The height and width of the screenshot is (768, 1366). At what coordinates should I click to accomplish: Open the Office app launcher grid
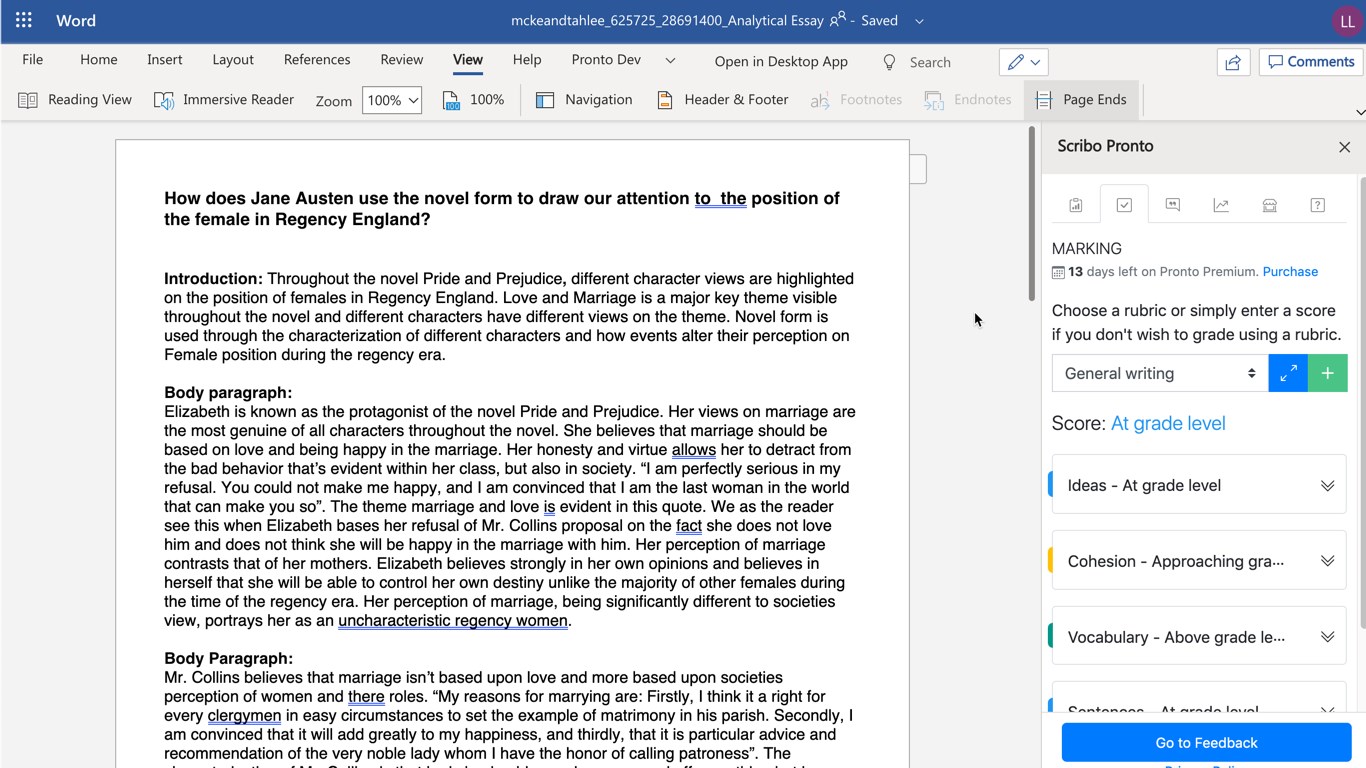point(24,20)
